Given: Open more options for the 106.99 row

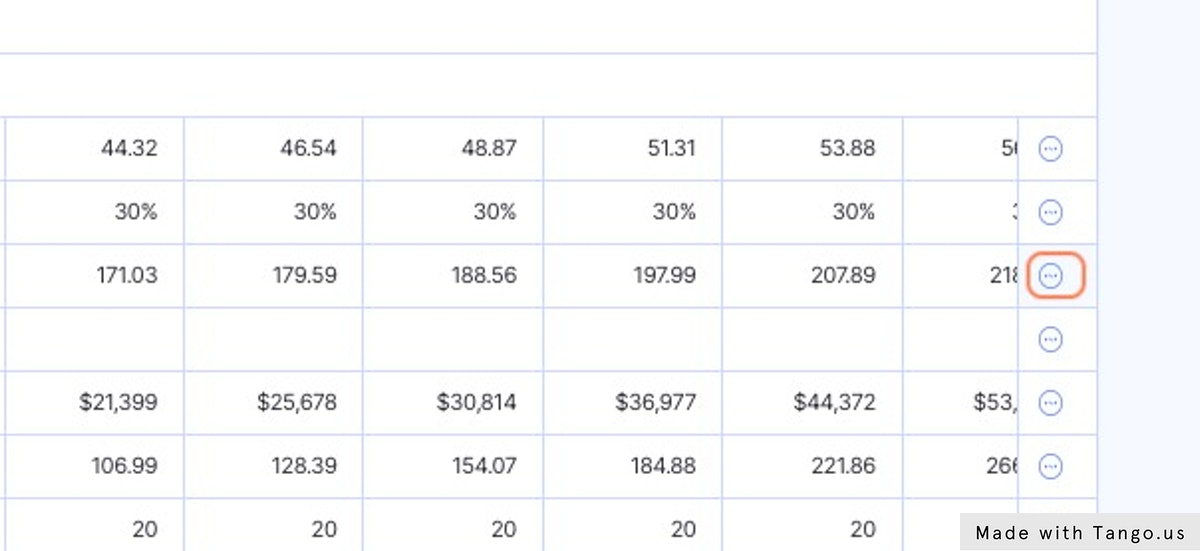Looking at the screenshot, I should (x=1050, y=466).
